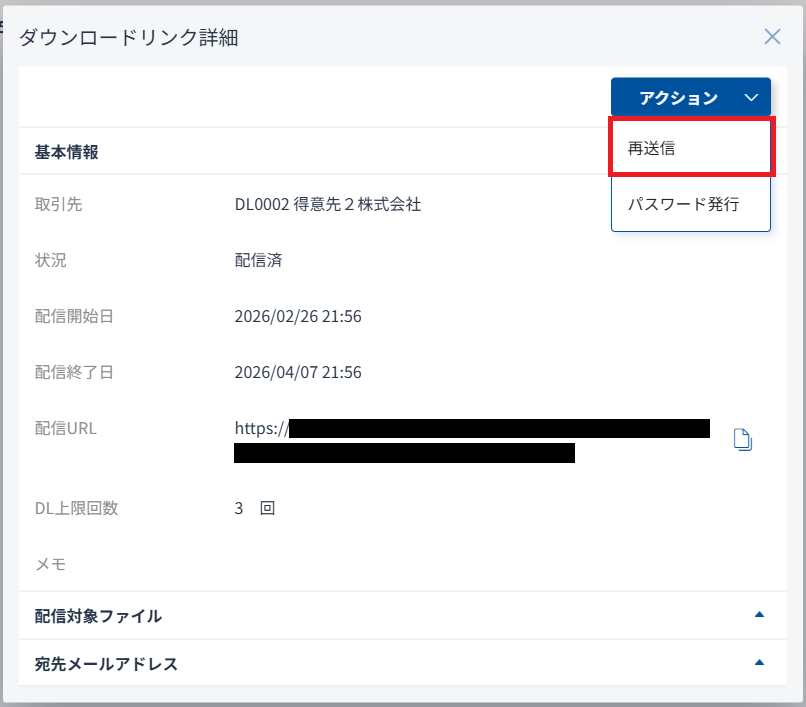Click the customer name DL0002 得意先２株式会社
Viewport: 806px width, 707px height.
328,204
